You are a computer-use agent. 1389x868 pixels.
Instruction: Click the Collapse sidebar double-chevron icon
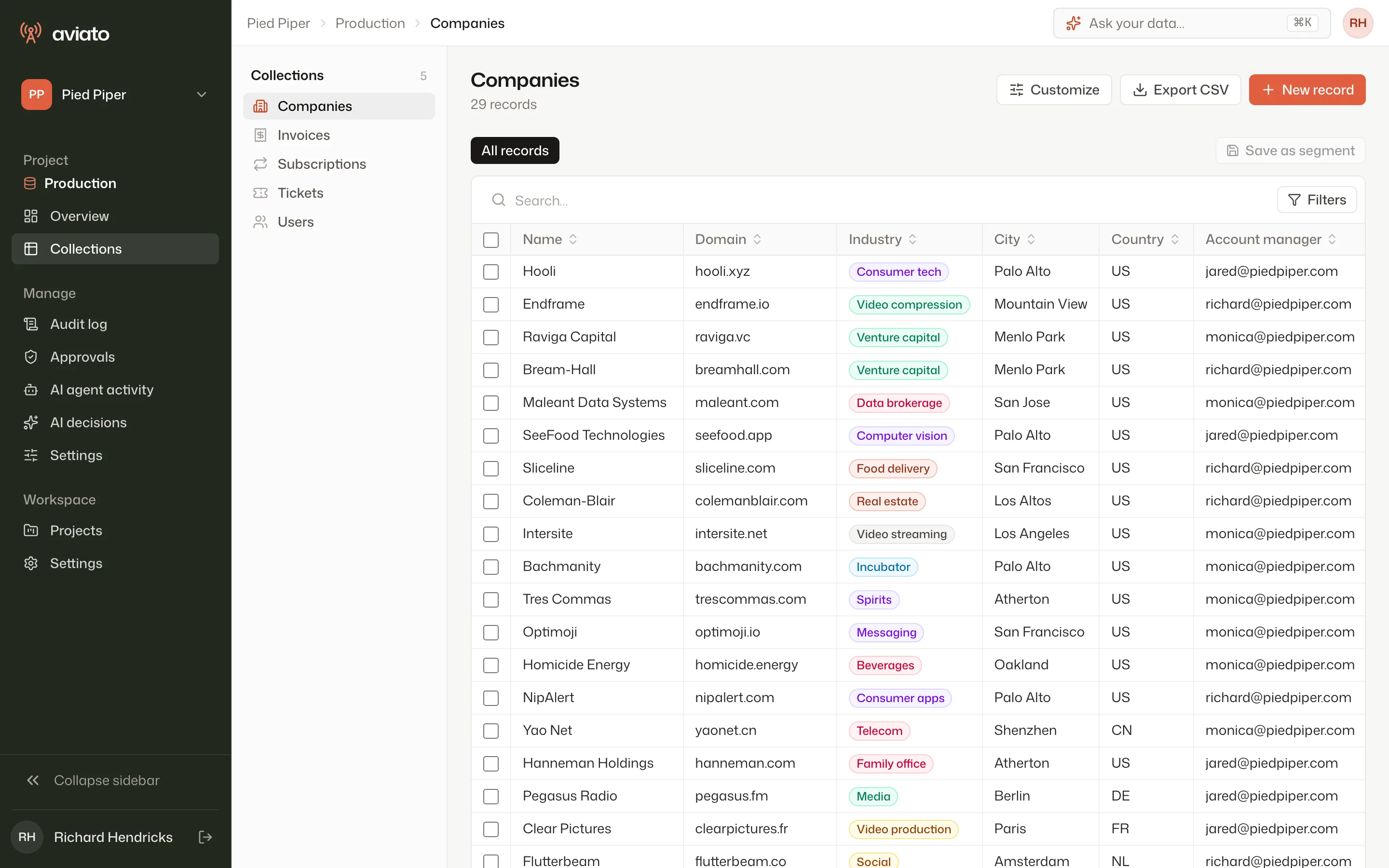[x=33, y=780]
